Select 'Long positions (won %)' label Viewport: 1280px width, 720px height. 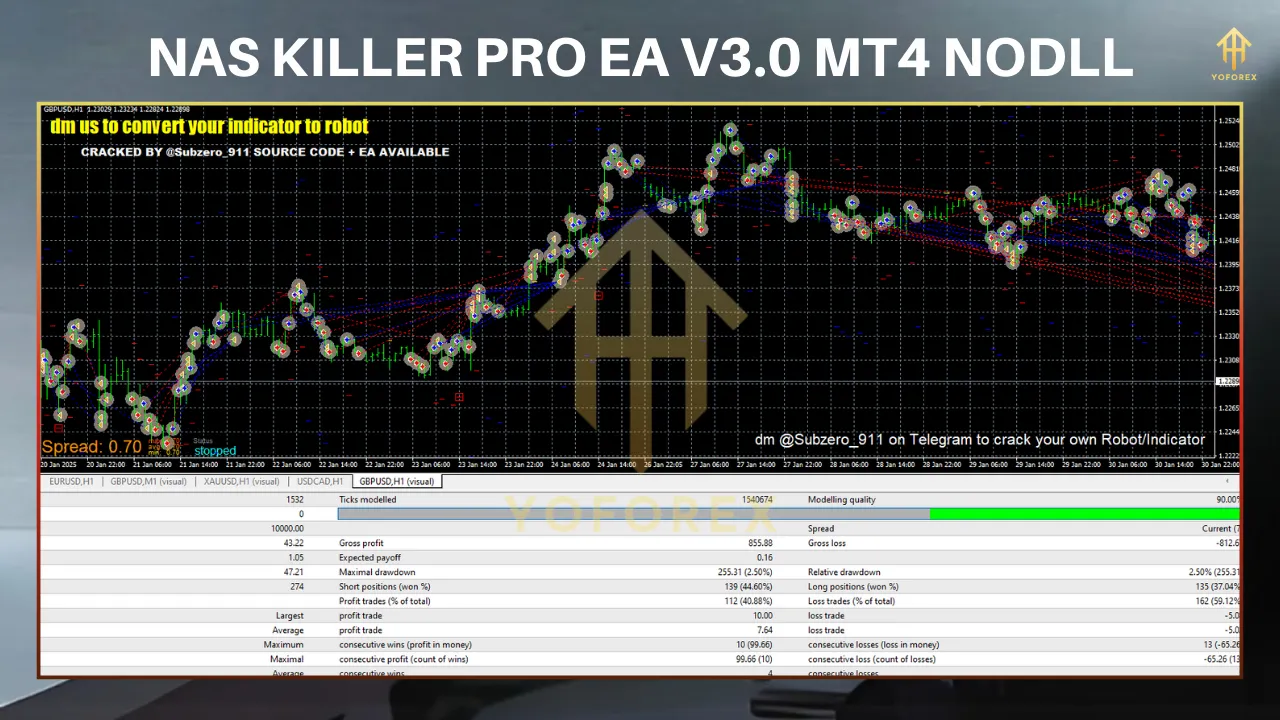853,586
